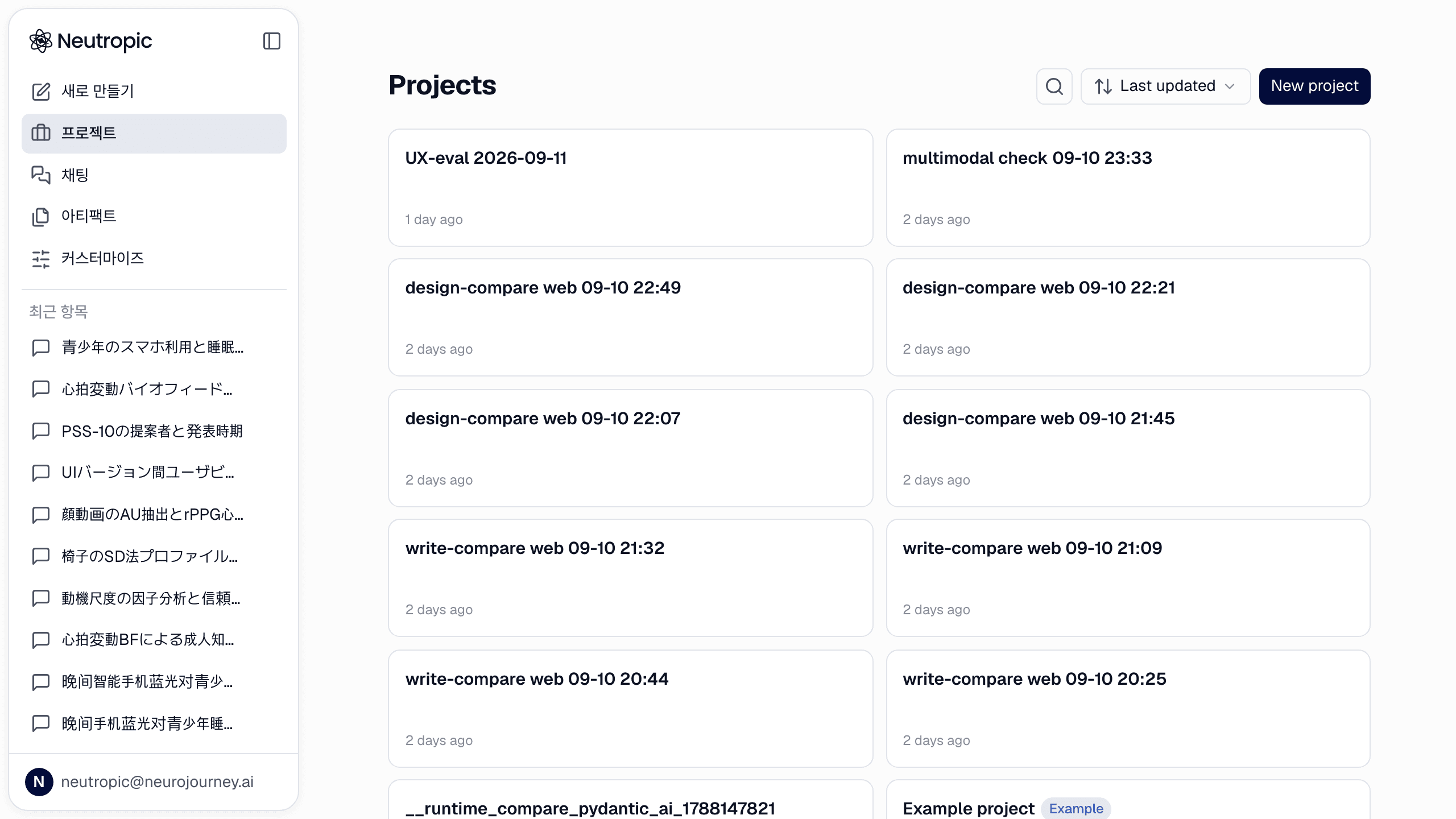Open recent chat UIバージョン間ユーザビ…

point(154,473)
